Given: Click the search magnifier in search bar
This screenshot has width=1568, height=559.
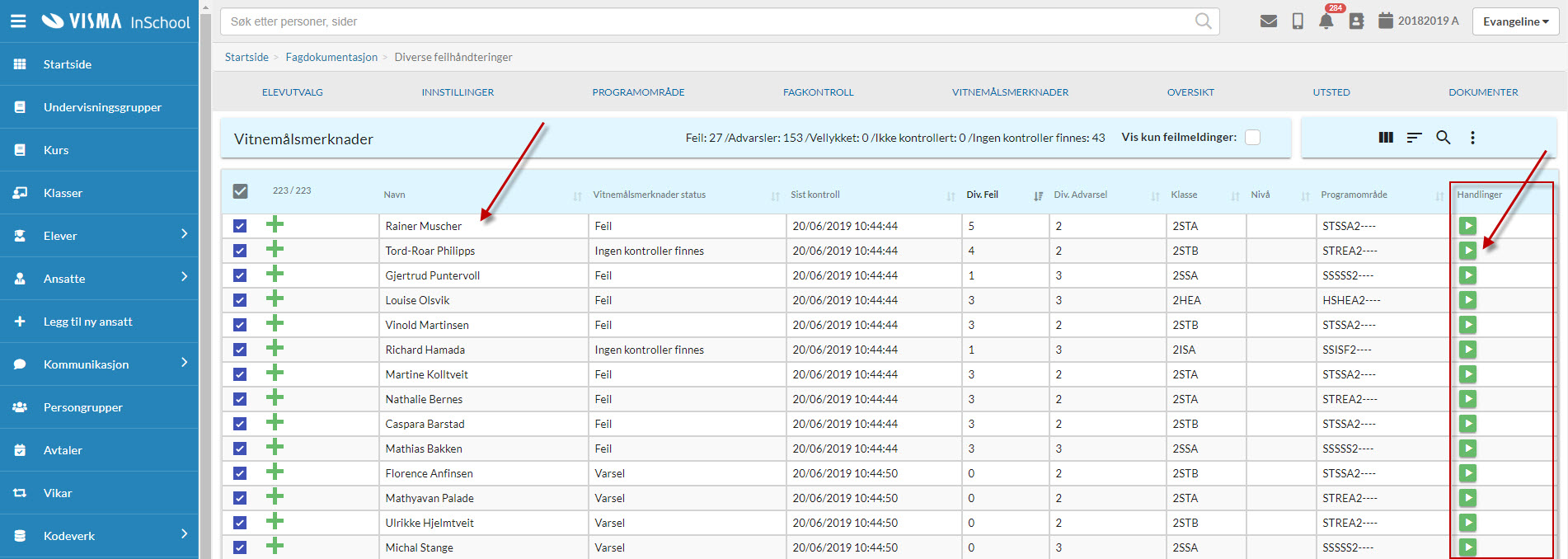Looking at the screenshot, I should (x=1204, y=21).
